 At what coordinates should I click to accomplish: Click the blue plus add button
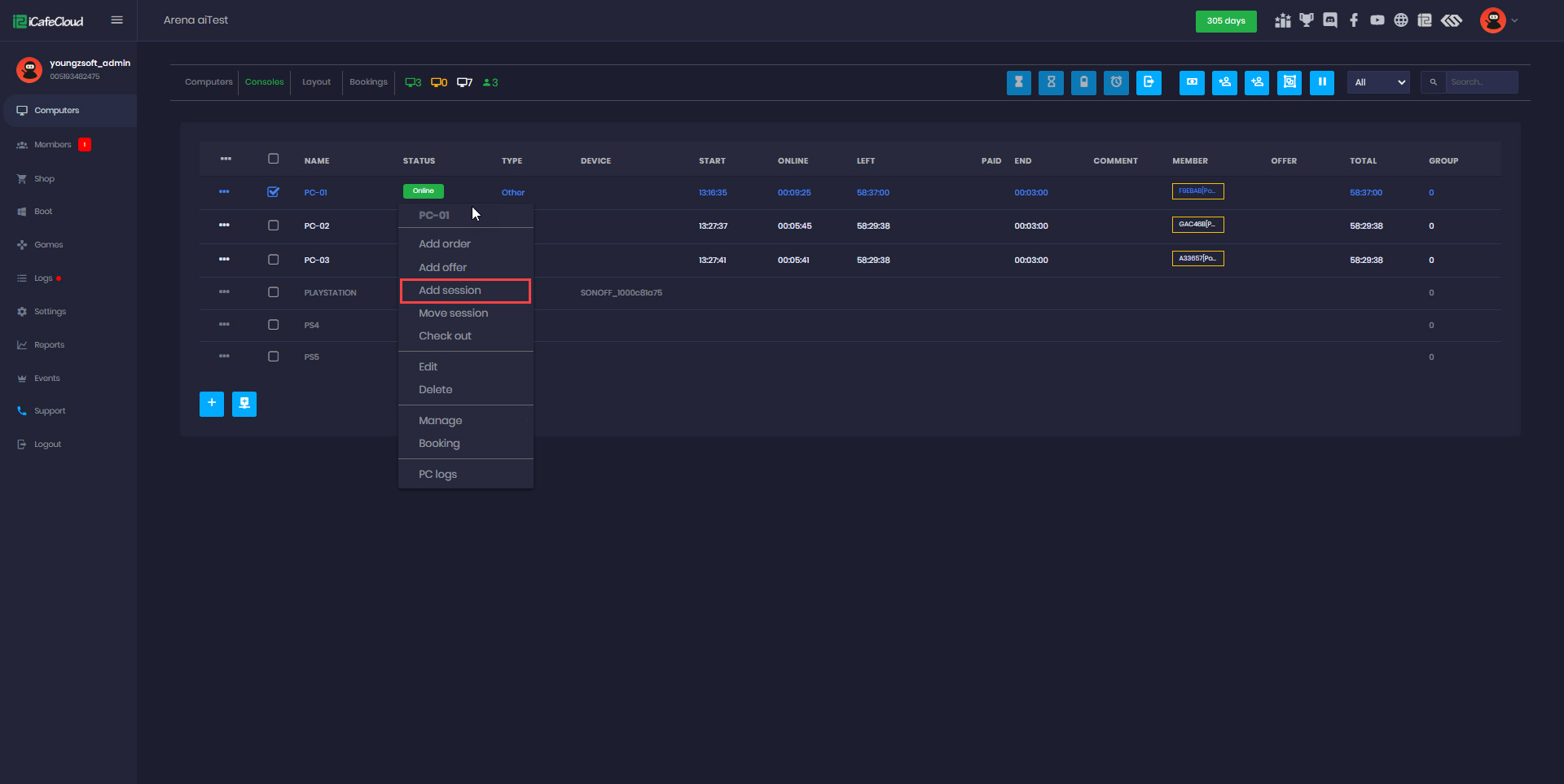click(x=212, y=404)
